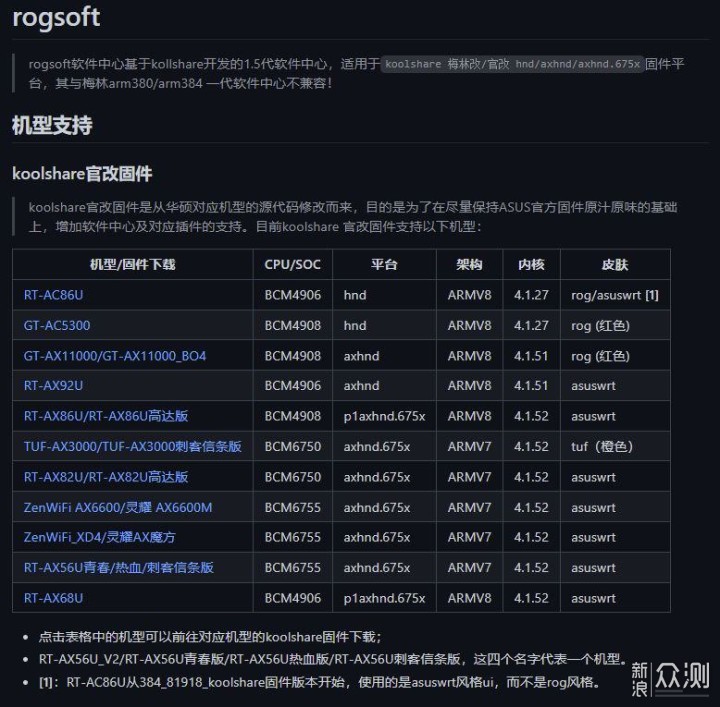This screenshot has height=707, width=720.
Task: Click ARMV7 cell in TUF-AX3000 row
Action: point(469,446)
